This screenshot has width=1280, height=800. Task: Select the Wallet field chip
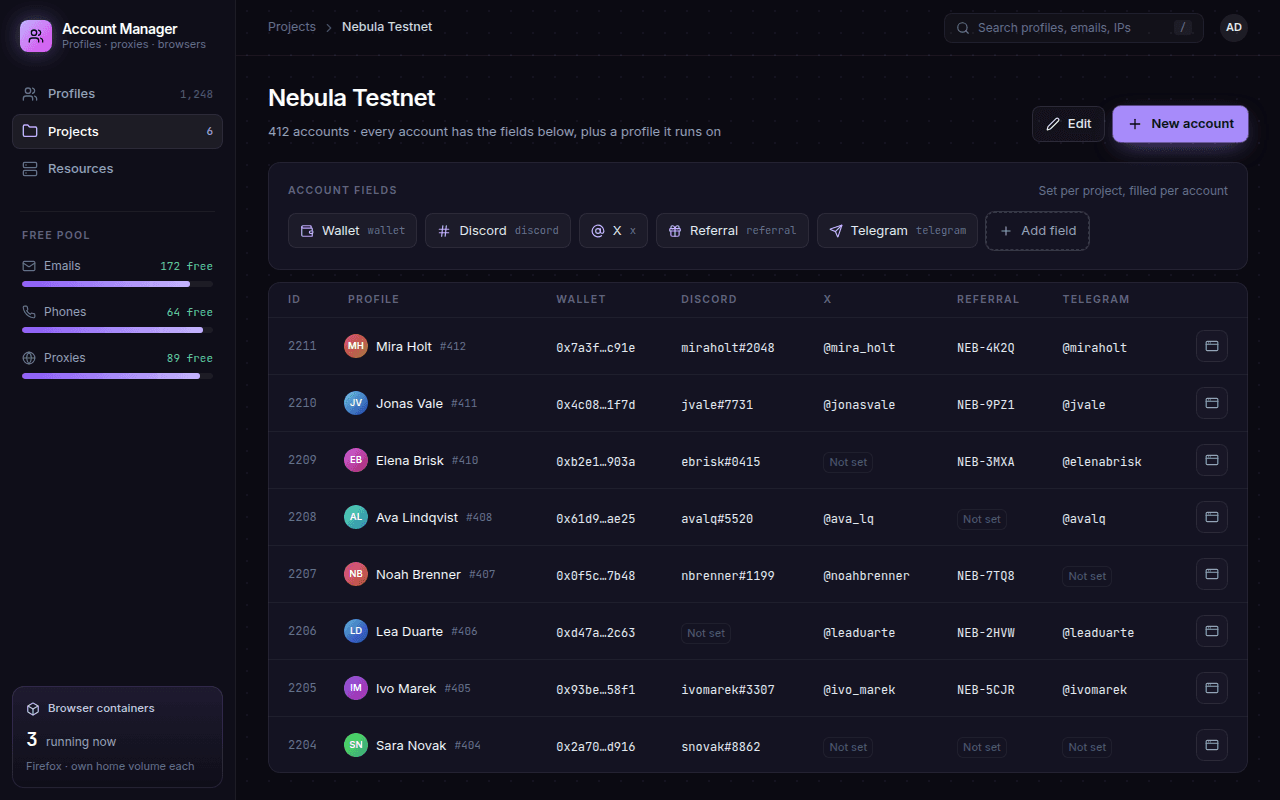[x=352, y=231]
